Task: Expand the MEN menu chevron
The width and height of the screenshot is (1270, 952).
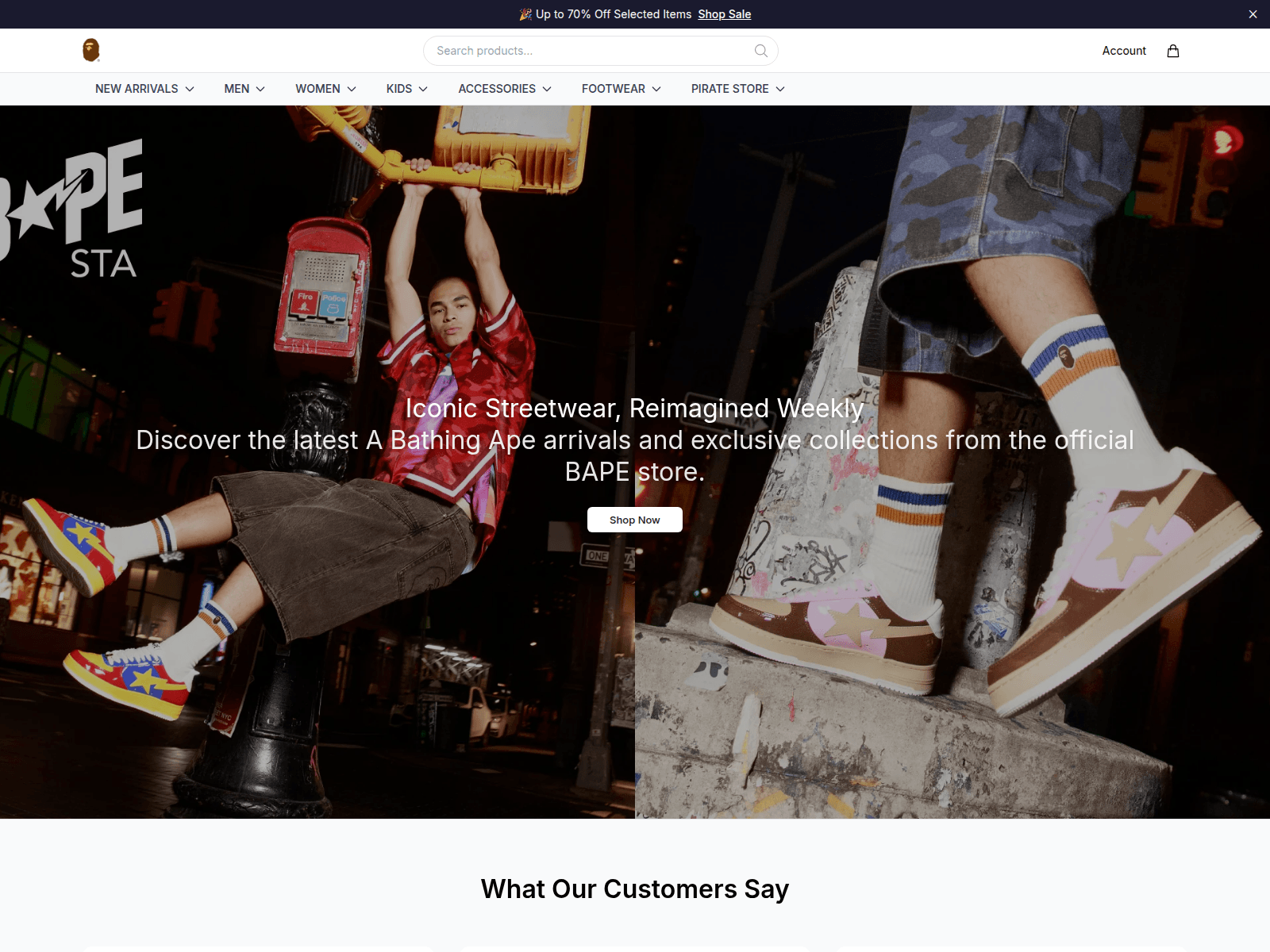Action: (x=260, y=89)
